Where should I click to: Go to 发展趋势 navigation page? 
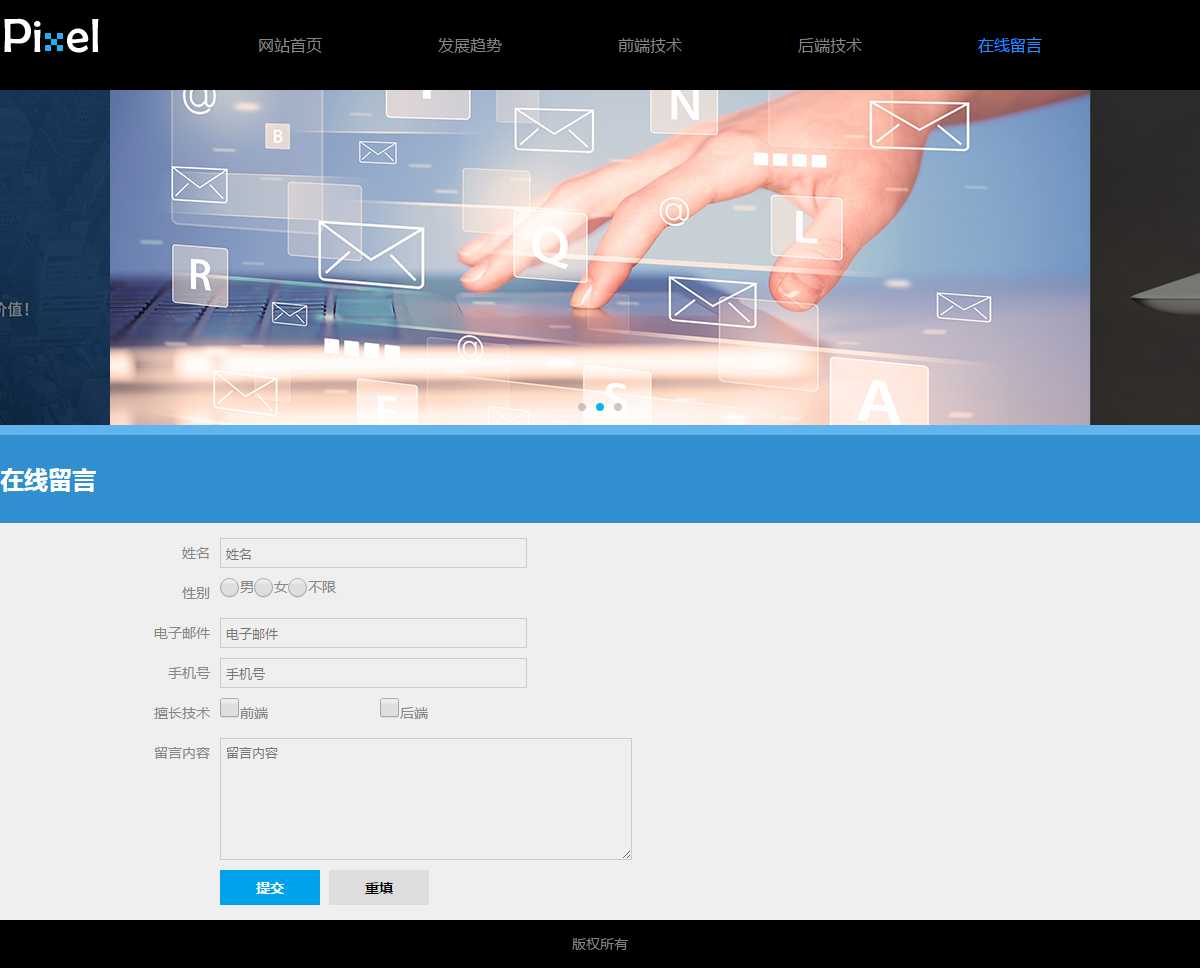470,45
